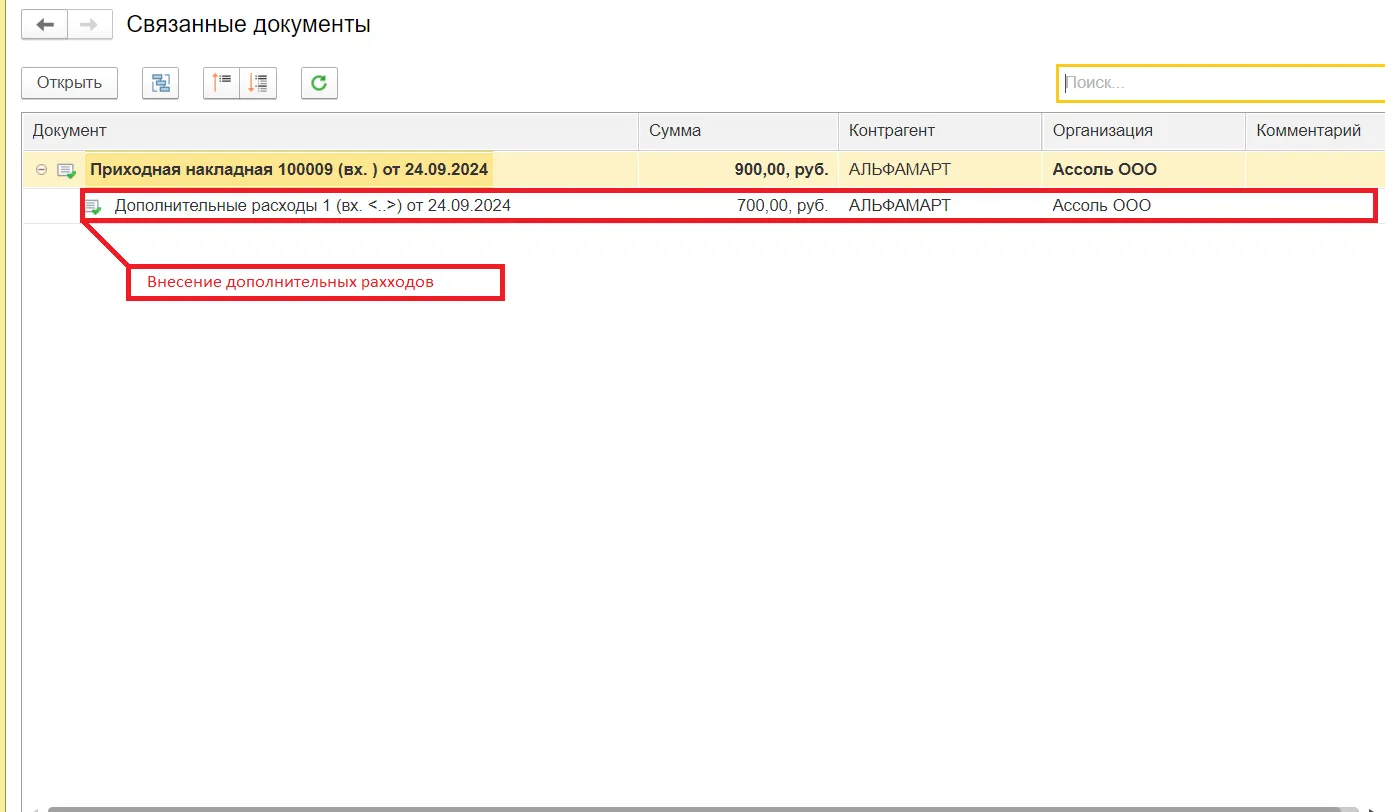Click document icon of Дополнительные расходы row
The height and width of the screenshot is (812, 1385).
93,207
